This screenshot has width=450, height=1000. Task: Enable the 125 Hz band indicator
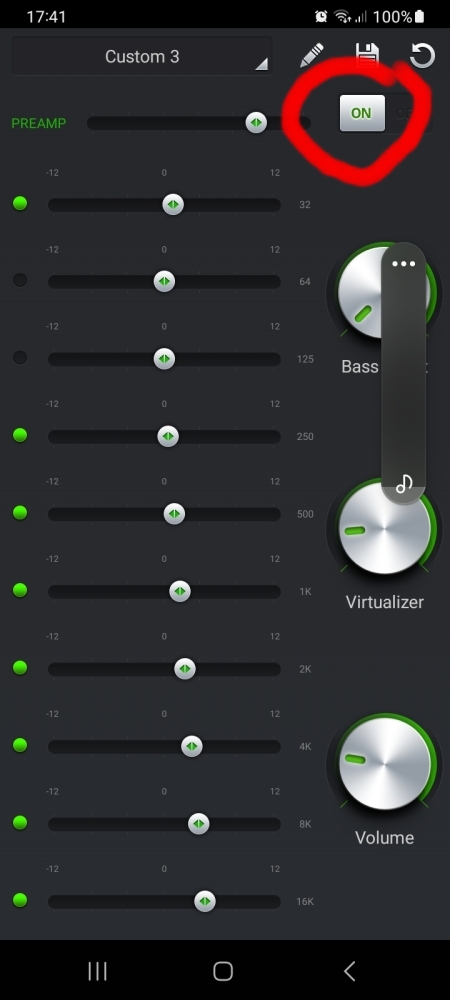pyautogui.click(x=20, y=358)
